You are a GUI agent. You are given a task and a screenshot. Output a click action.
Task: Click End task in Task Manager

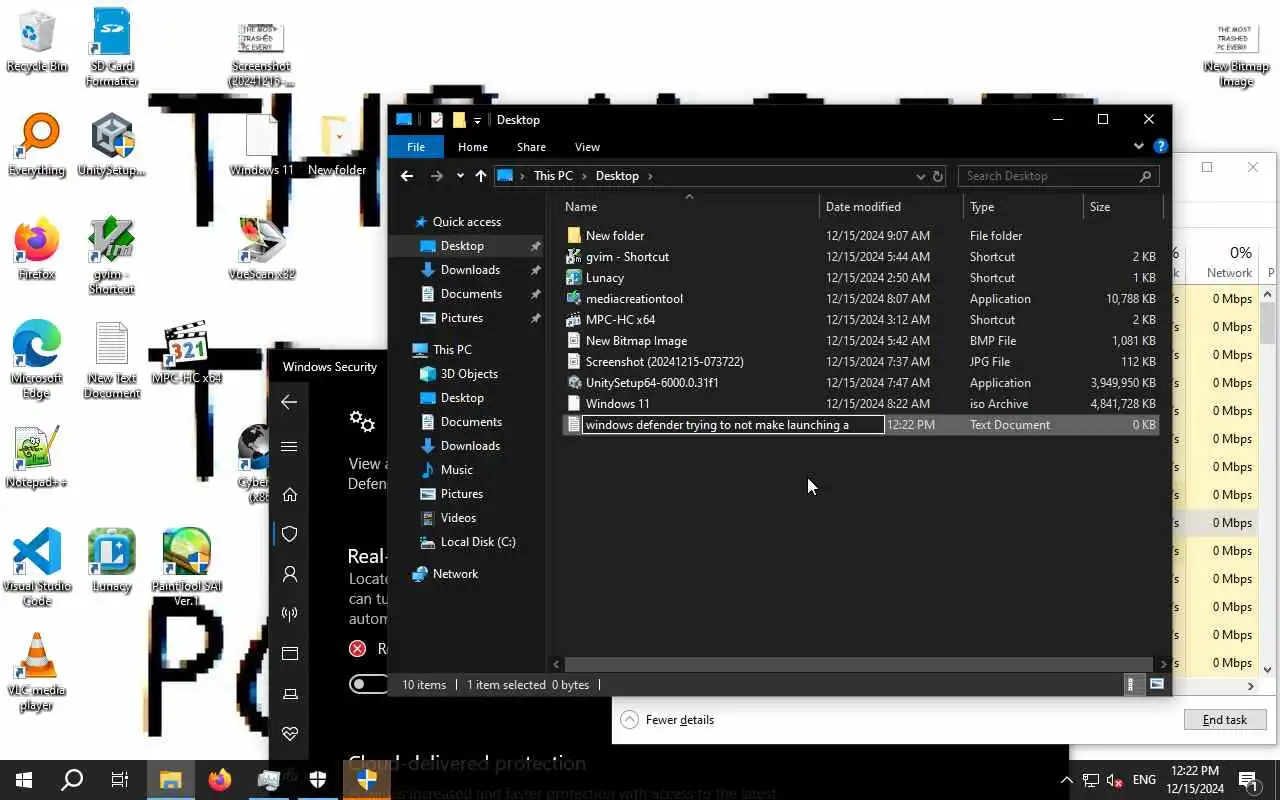(1225, 720)
